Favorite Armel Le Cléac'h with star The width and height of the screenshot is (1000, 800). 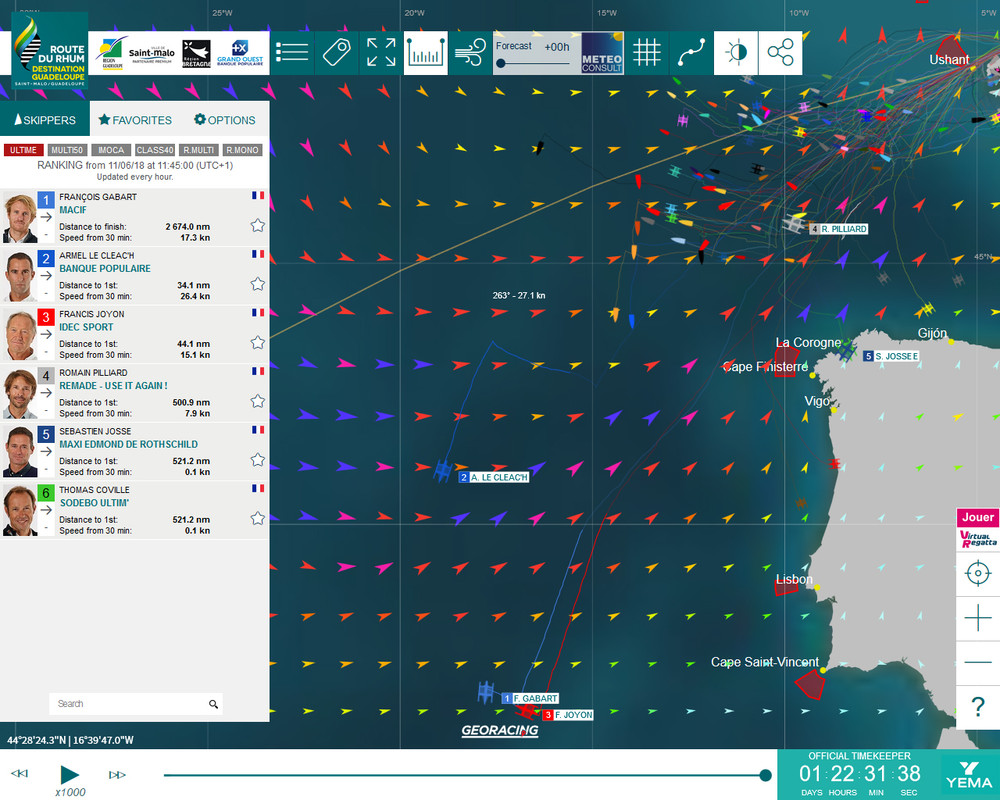click(x=258, y=284)
